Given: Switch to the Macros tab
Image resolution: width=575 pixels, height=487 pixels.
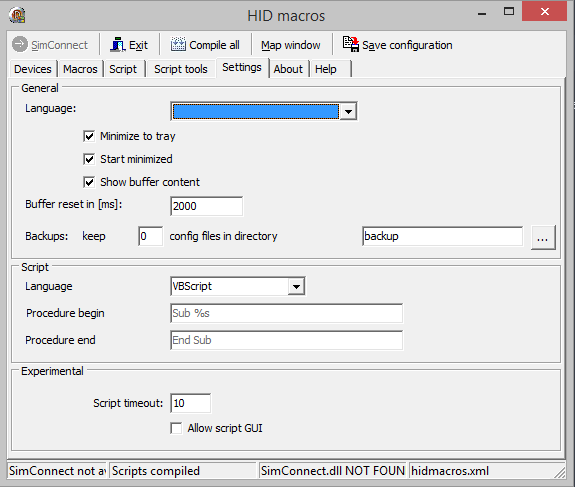Looking at the screenshot, I should (x=80, y=69).
